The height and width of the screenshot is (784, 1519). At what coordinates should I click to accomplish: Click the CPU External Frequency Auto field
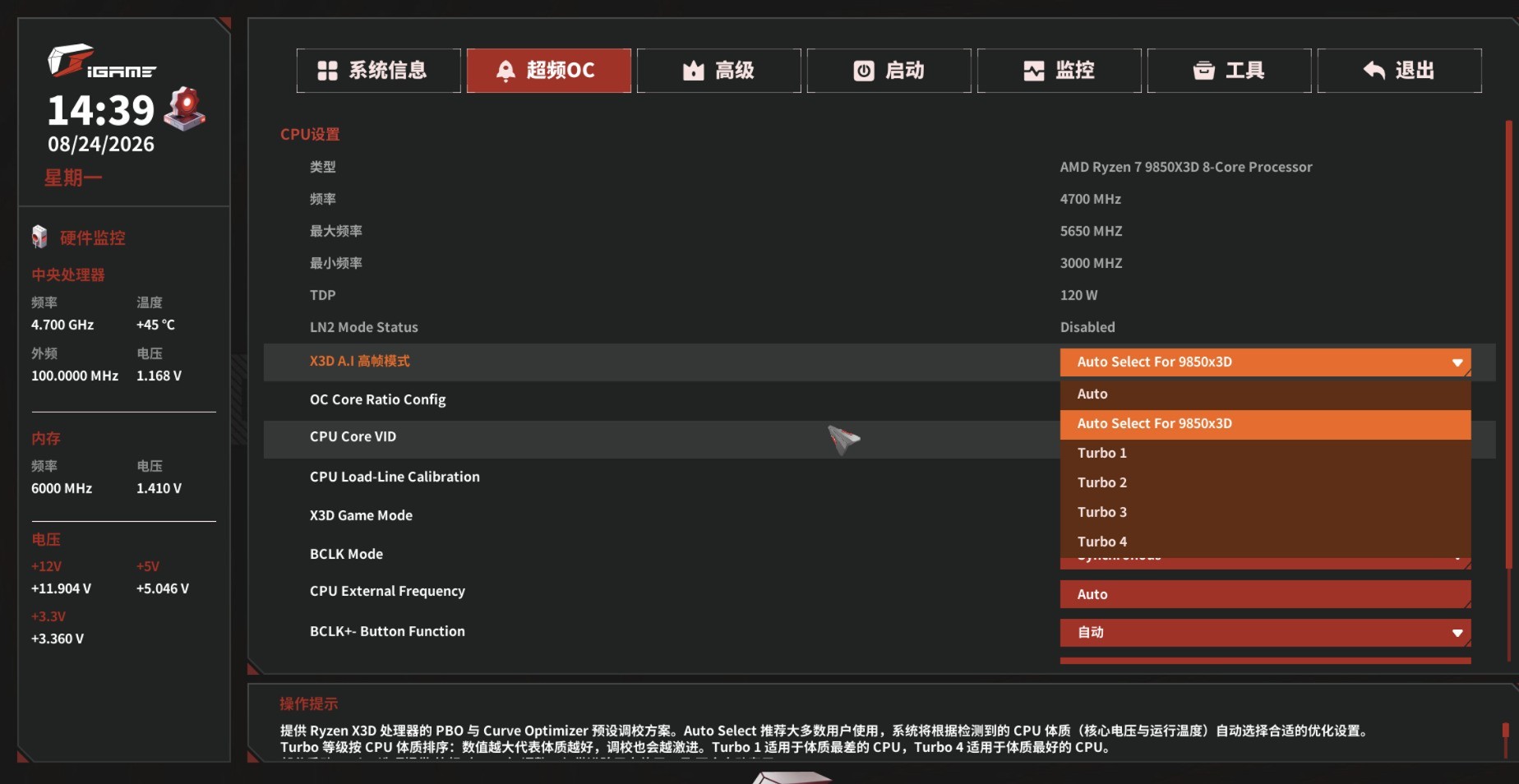pos(1265,594)
